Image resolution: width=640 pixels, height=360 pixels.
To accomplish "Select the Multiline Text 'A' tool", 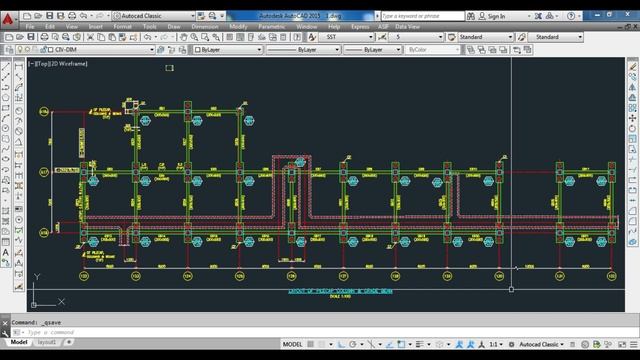I will pos(6,253).
